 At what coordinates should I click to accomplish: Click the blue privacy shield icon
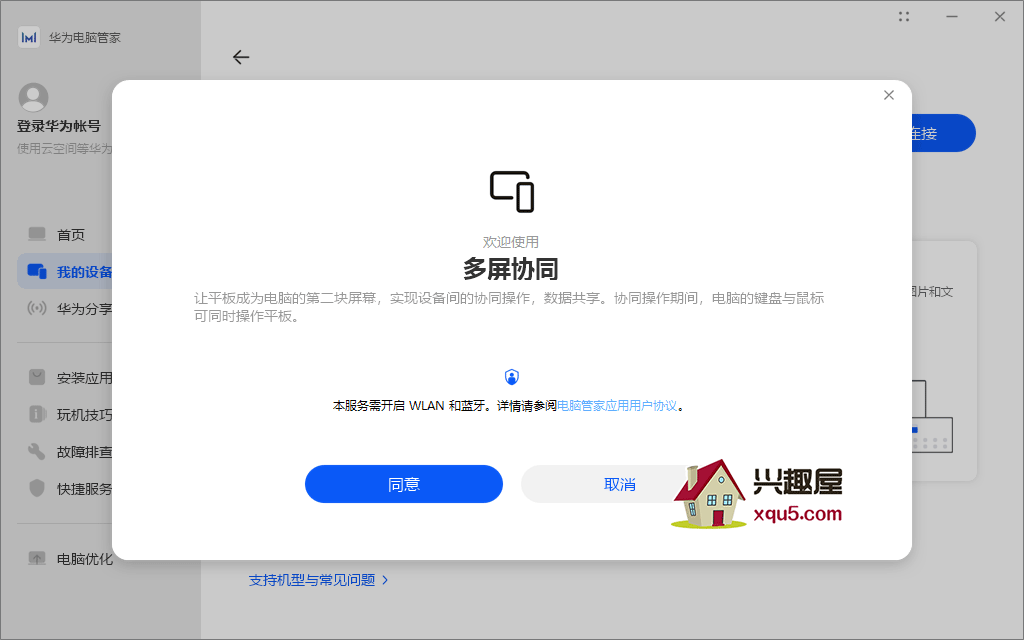pos(512,377)
